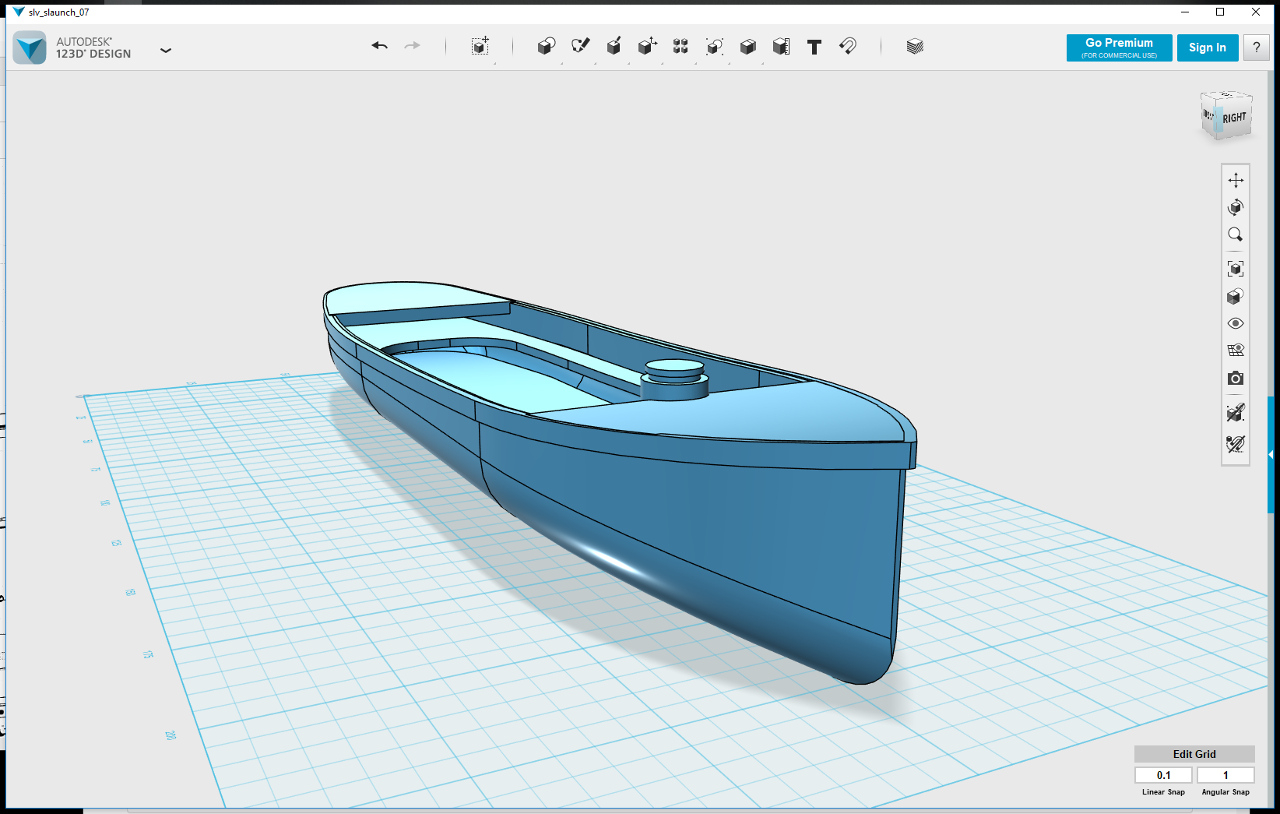Click the Go Premium button
The height and width of the screenshot is (814, 1280).
click(1119, 48)
